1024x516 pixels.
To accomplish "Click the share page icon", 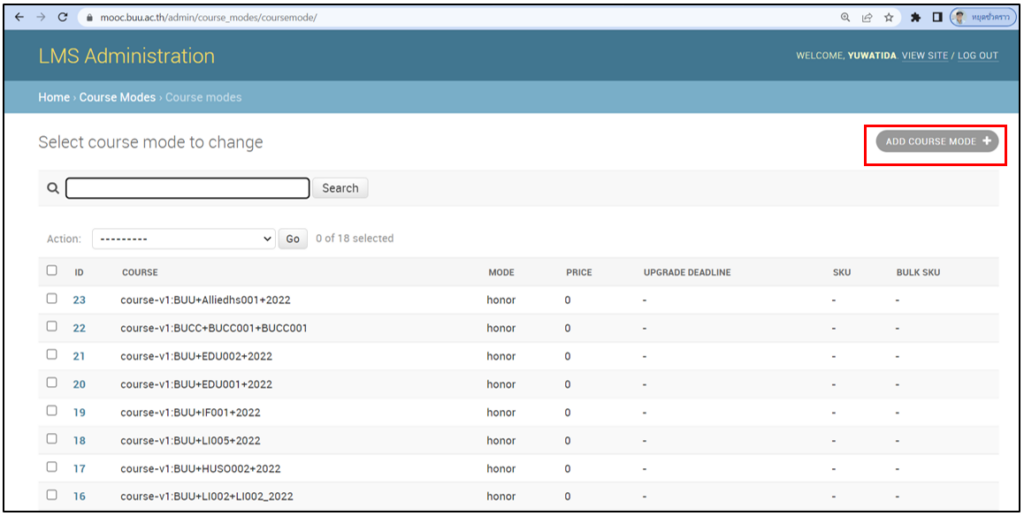I will coord(867,17).
